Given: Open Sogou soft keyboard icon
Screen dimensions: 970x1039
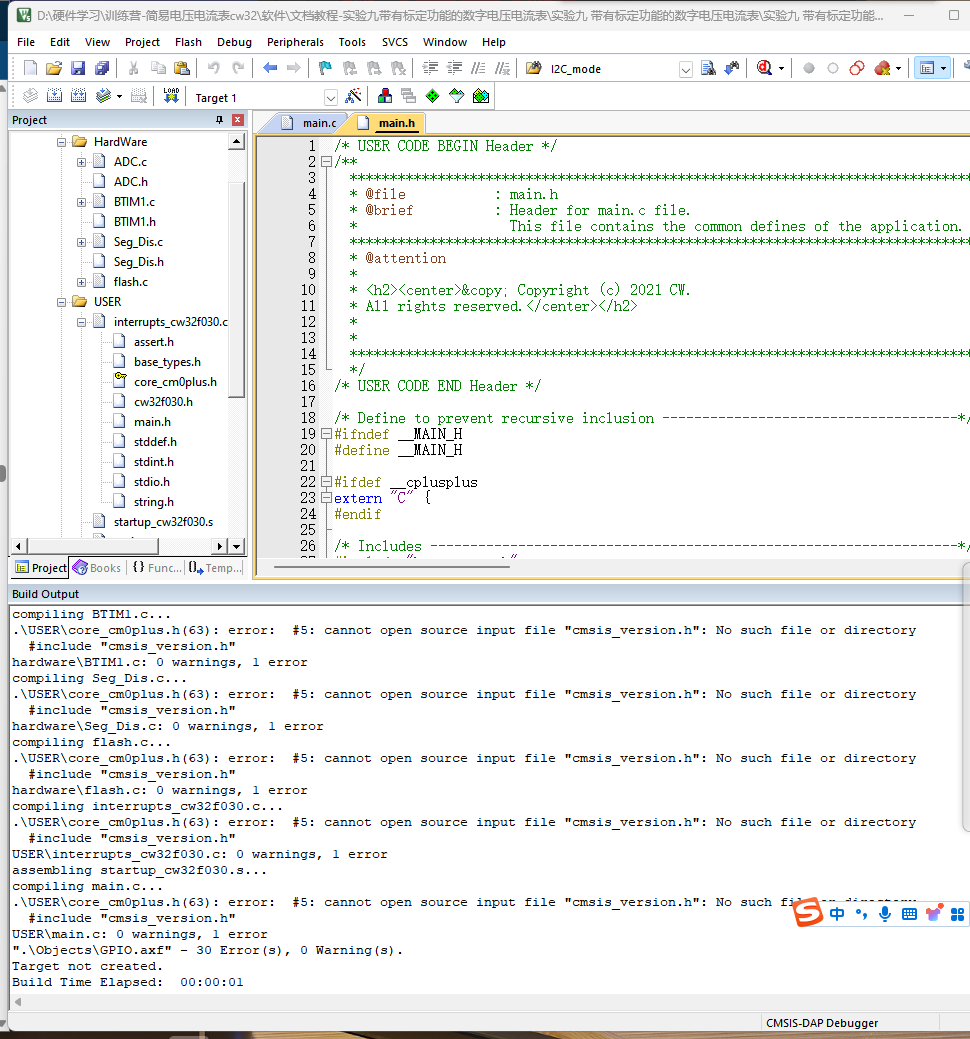Looking at the screenshot, I should (x=910, y=914).
